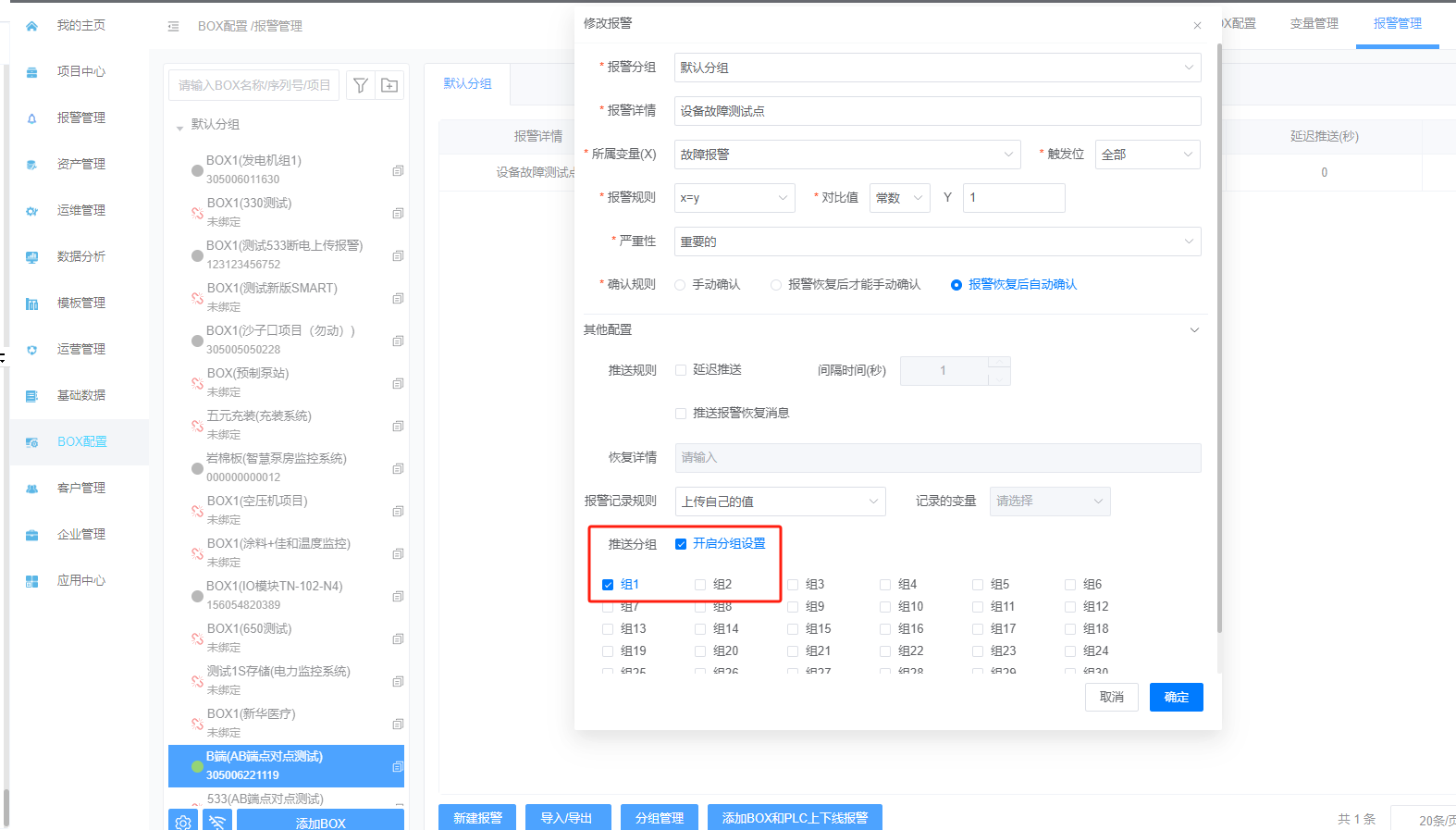The height and width of the screenshot is (830, 1456).
Task: Open 基础数据 sidebar icon
Action: (31, 396)
